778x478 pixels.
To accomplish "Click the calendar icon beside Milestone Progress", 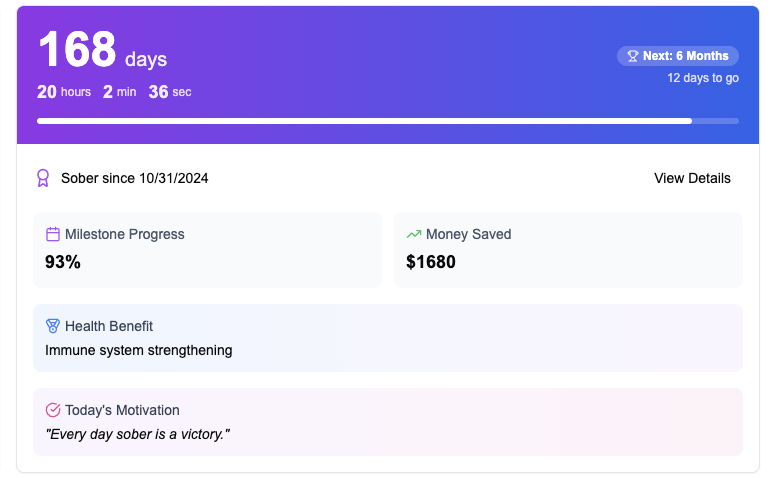I will point(53,234).
